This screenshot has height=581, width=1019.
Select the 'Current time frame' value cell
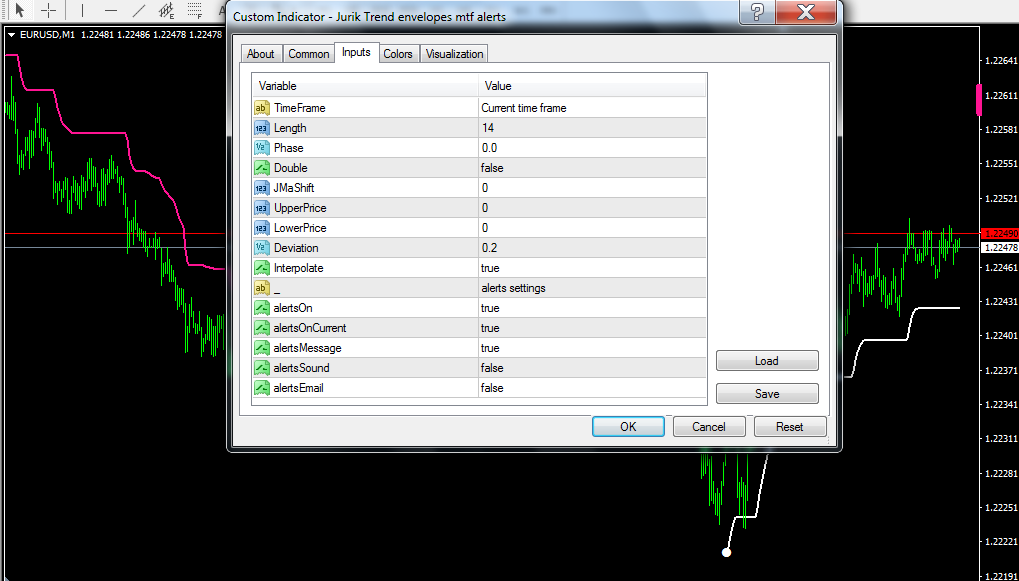[592, 108]
